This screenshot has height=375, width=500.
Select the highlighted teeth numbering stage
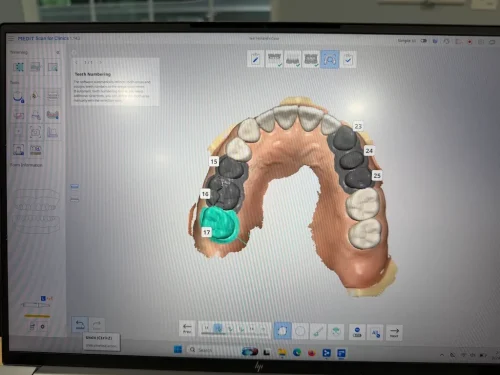329,59
